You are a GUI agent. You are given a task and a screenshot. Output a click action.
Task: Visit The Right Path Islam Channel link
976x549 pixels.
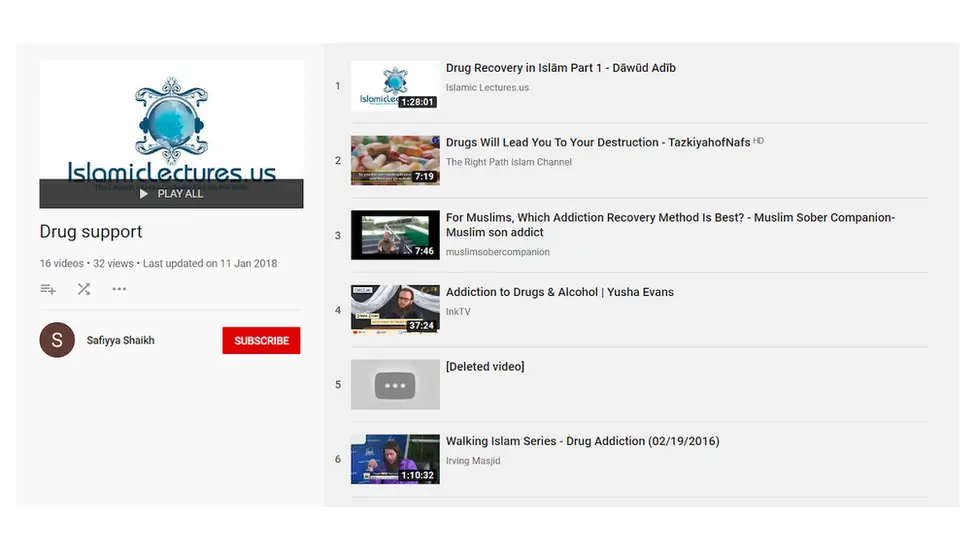click(509, 162)
